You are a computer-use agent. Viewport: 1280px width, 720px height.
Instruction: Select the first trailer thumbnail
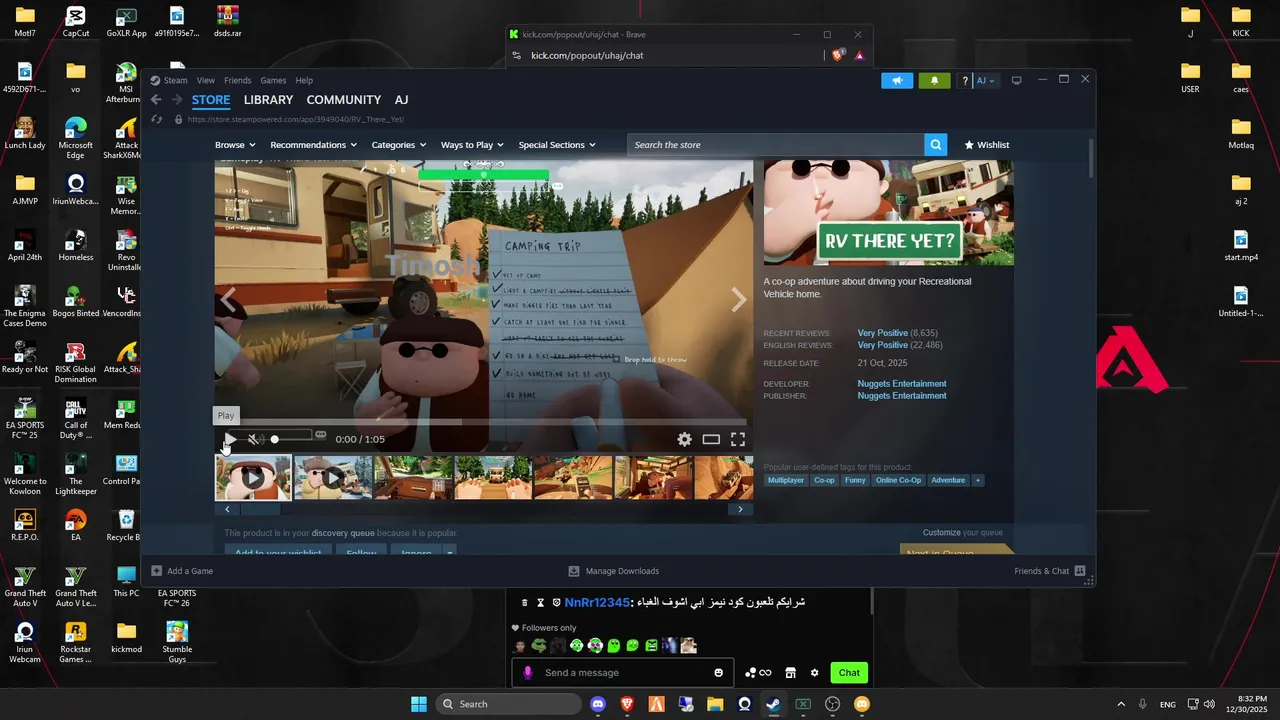[254, 478]
